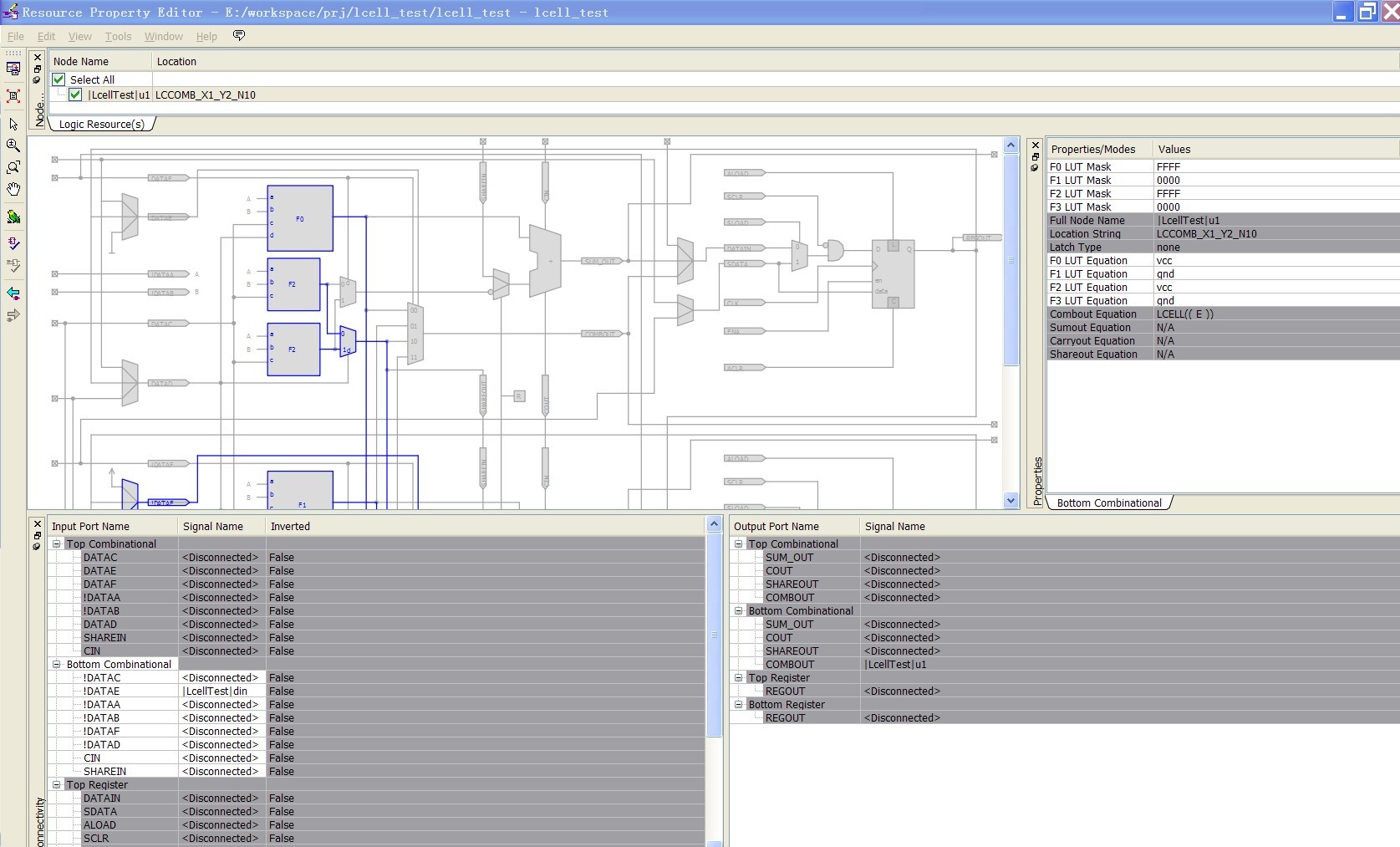Collapse the Top Register output group
The height and width of the screenshot is (847, 1400).
tap(739, 678)
